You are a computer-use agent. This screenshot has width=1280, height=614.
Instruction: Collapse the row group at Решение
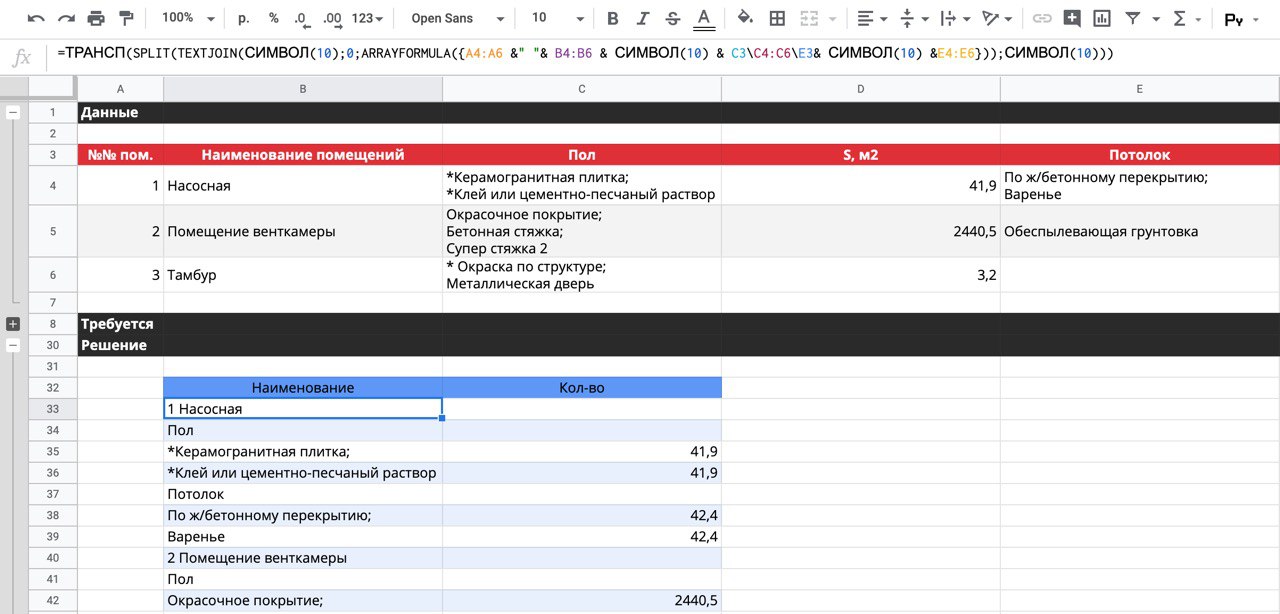pyautogui.click(x=13, y=345)
